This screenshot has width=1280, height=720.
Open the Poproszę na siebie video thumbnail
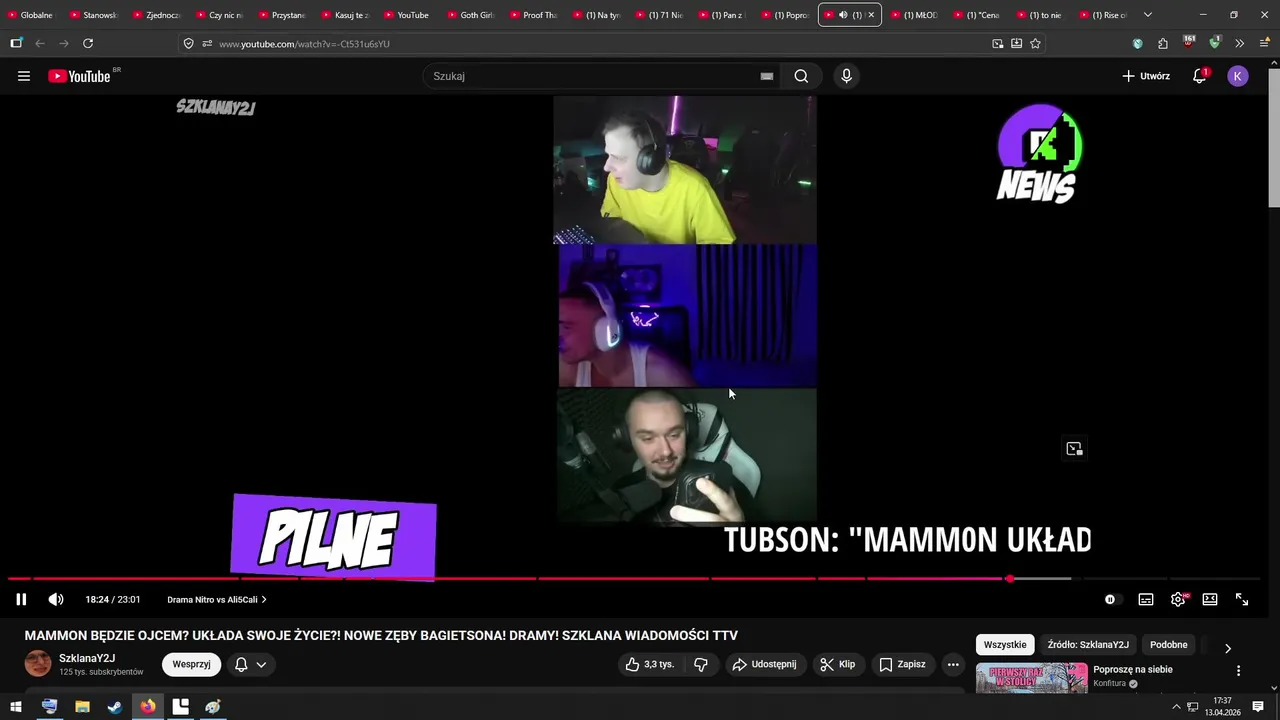[1031, 678]
